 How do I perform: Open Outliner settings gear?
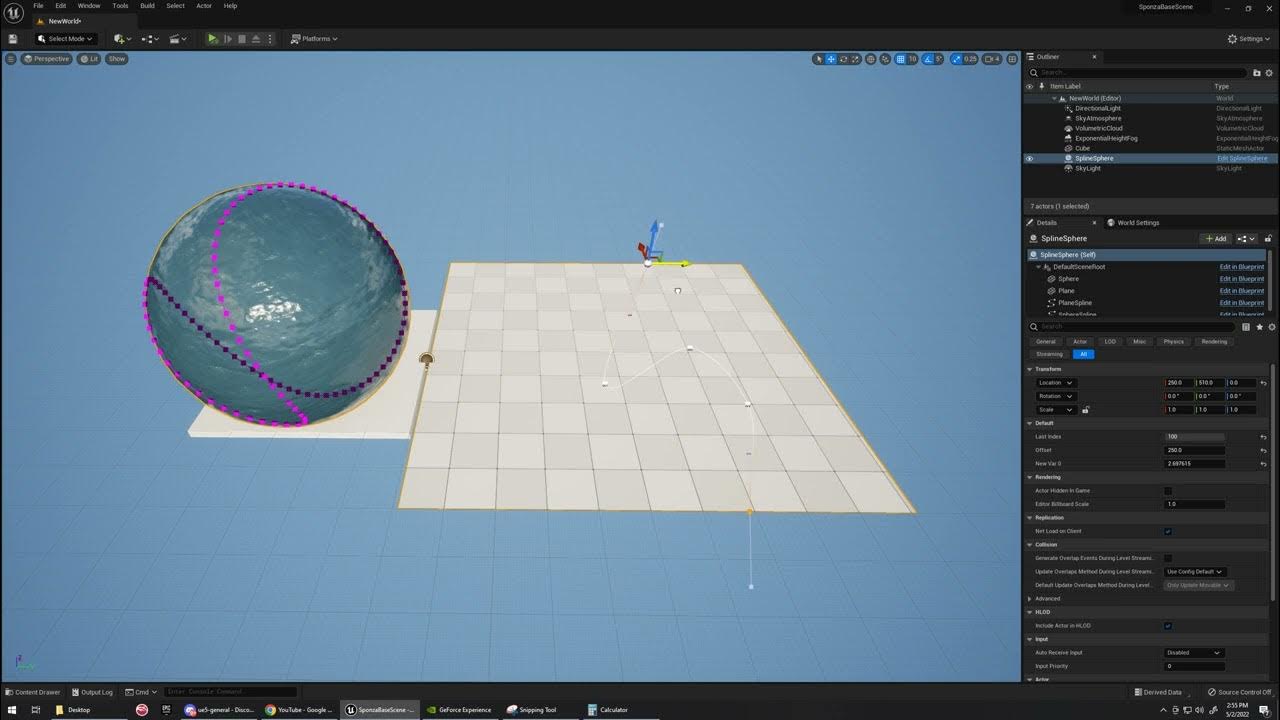(1269, 73)
